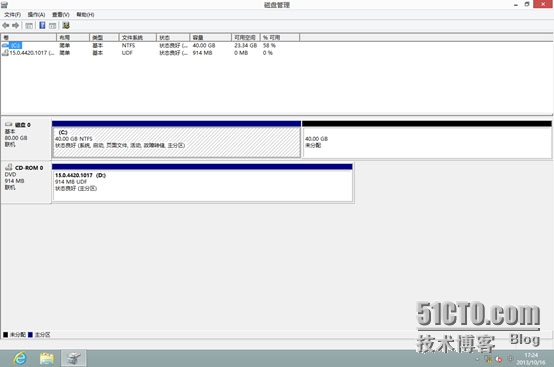
Task: Click the blue 主分区 legend swatch
Action: (30, 335)
